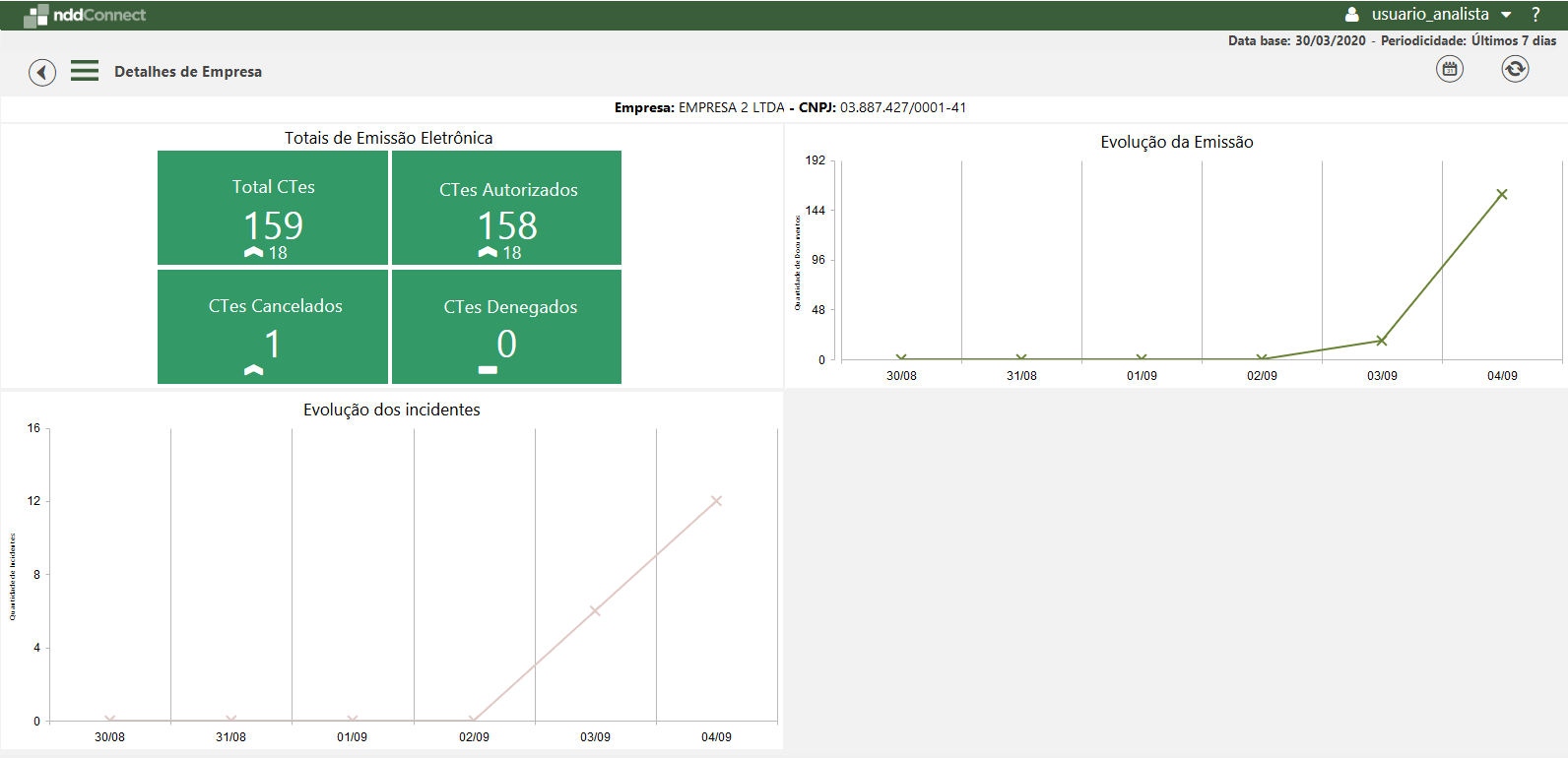The width and height of the screenshot is (1568, 758).
Task: Open the hamburger menu
Action: click(85, 71)
